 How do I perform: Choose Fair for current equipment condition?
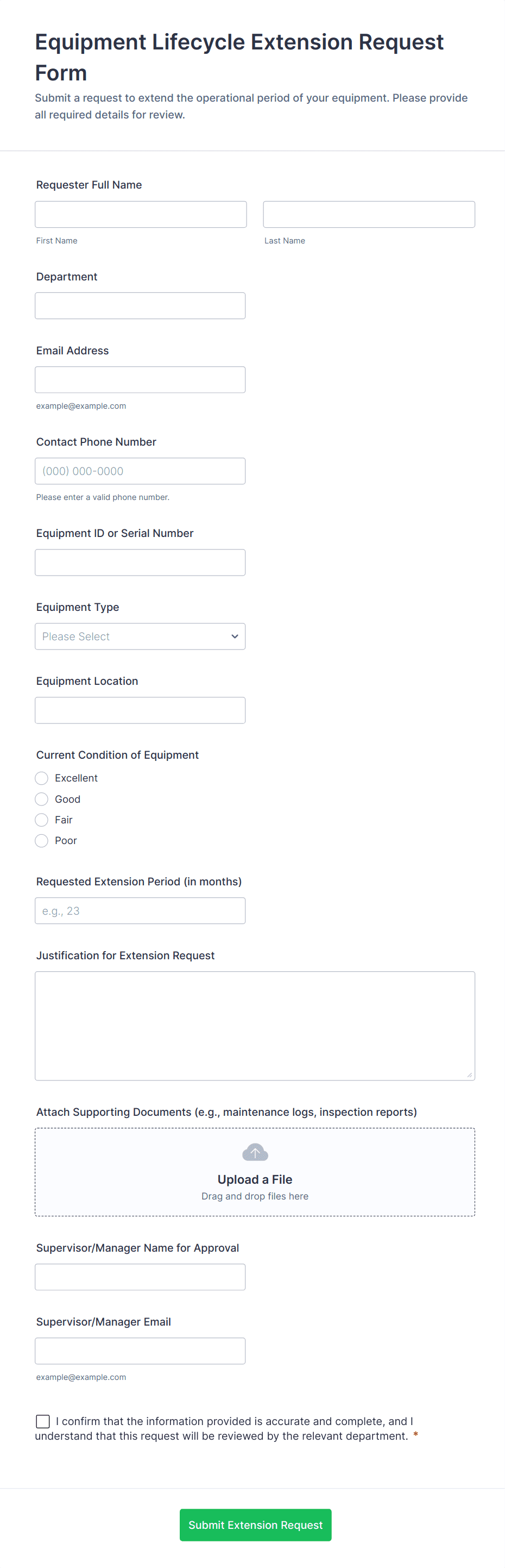tap(41, 819)
